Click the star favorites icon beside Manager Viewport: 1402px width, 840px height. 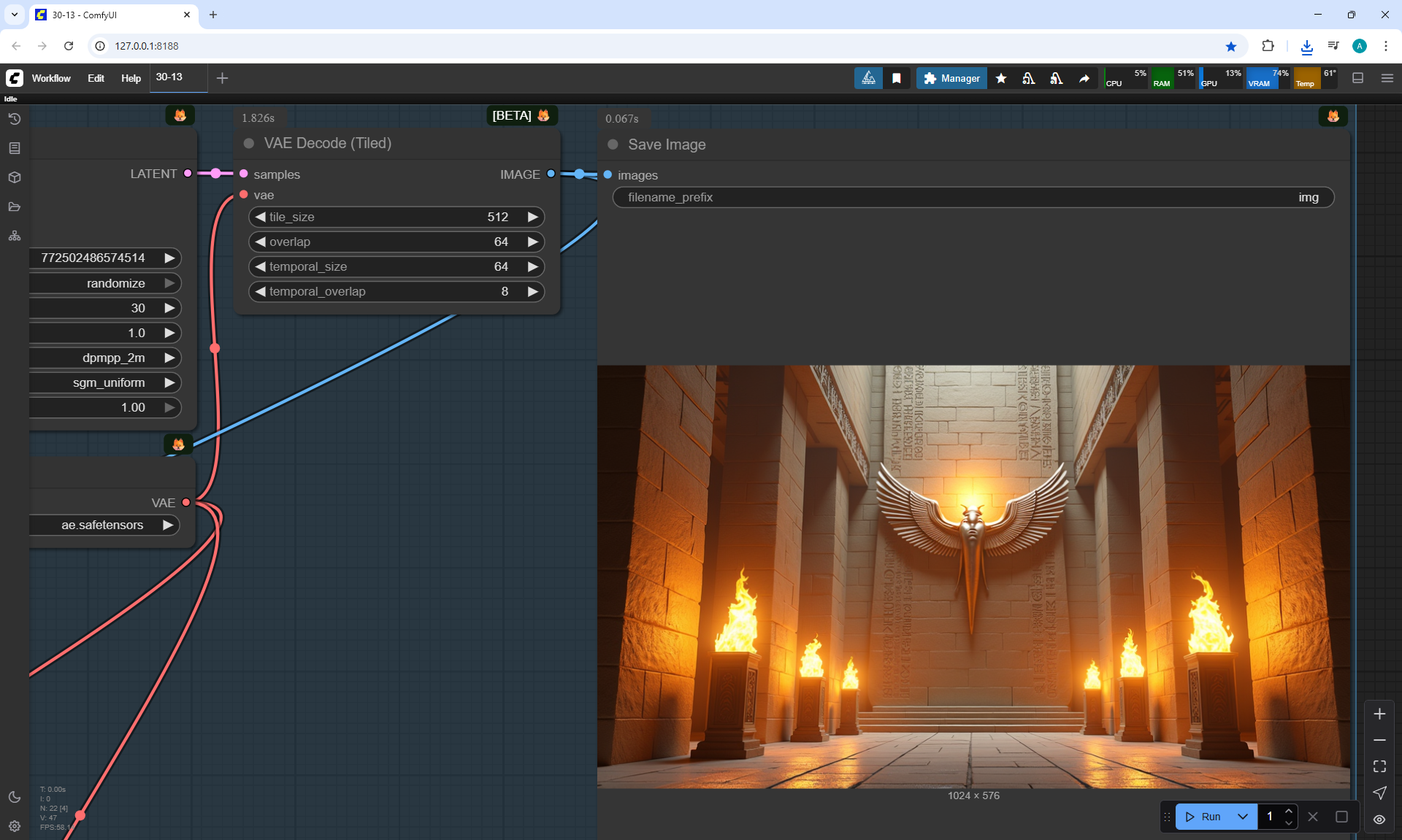1001,78
